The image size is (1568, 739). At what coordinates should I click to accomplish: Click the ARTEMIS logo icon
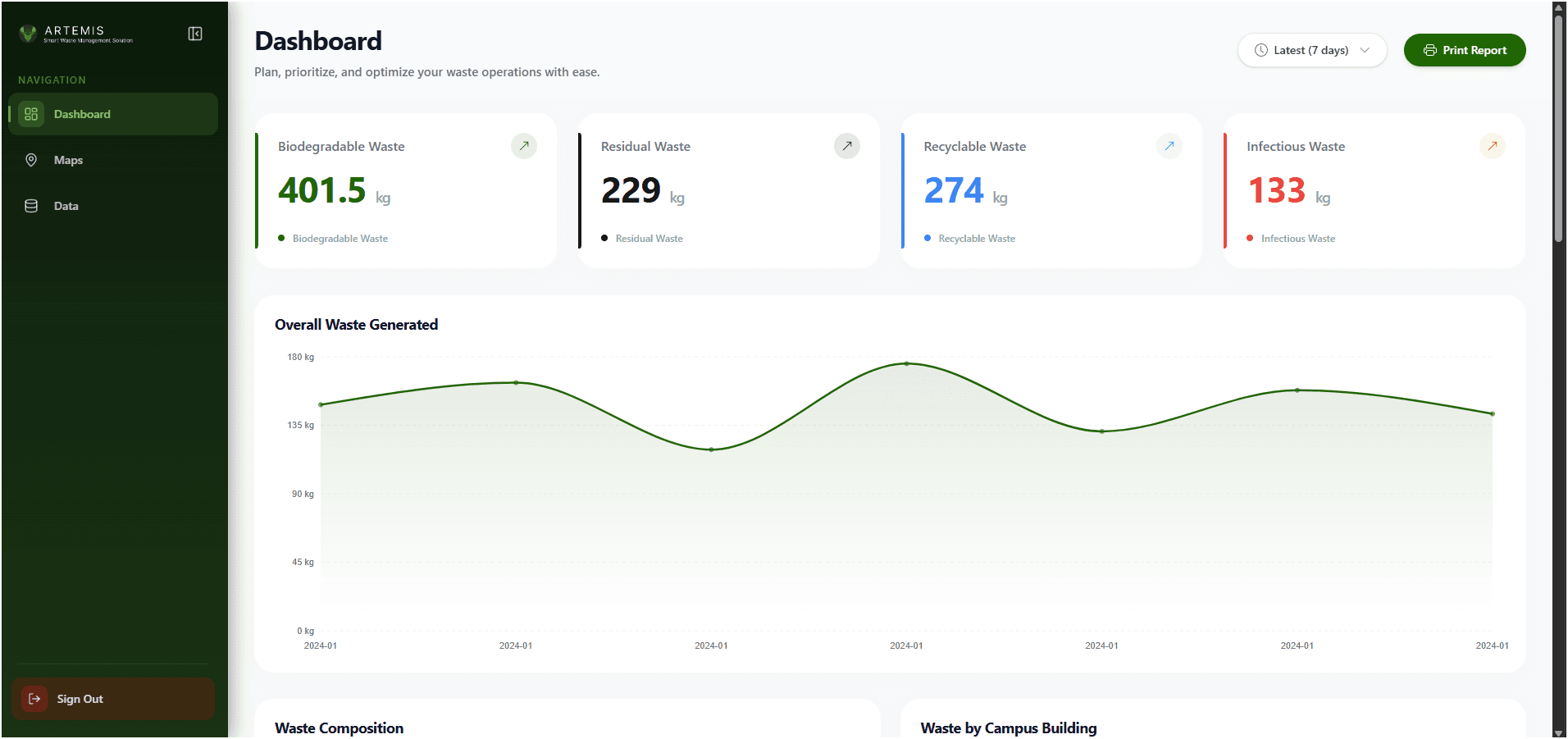coord(27,34)
